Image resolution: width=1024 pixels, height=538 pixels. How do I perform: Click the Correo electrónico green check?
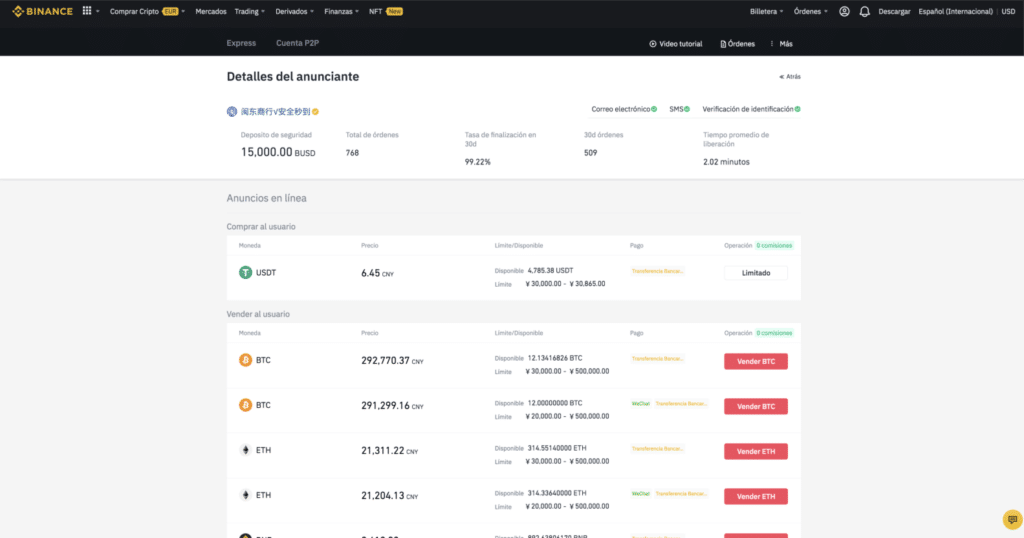coord(654,109)
